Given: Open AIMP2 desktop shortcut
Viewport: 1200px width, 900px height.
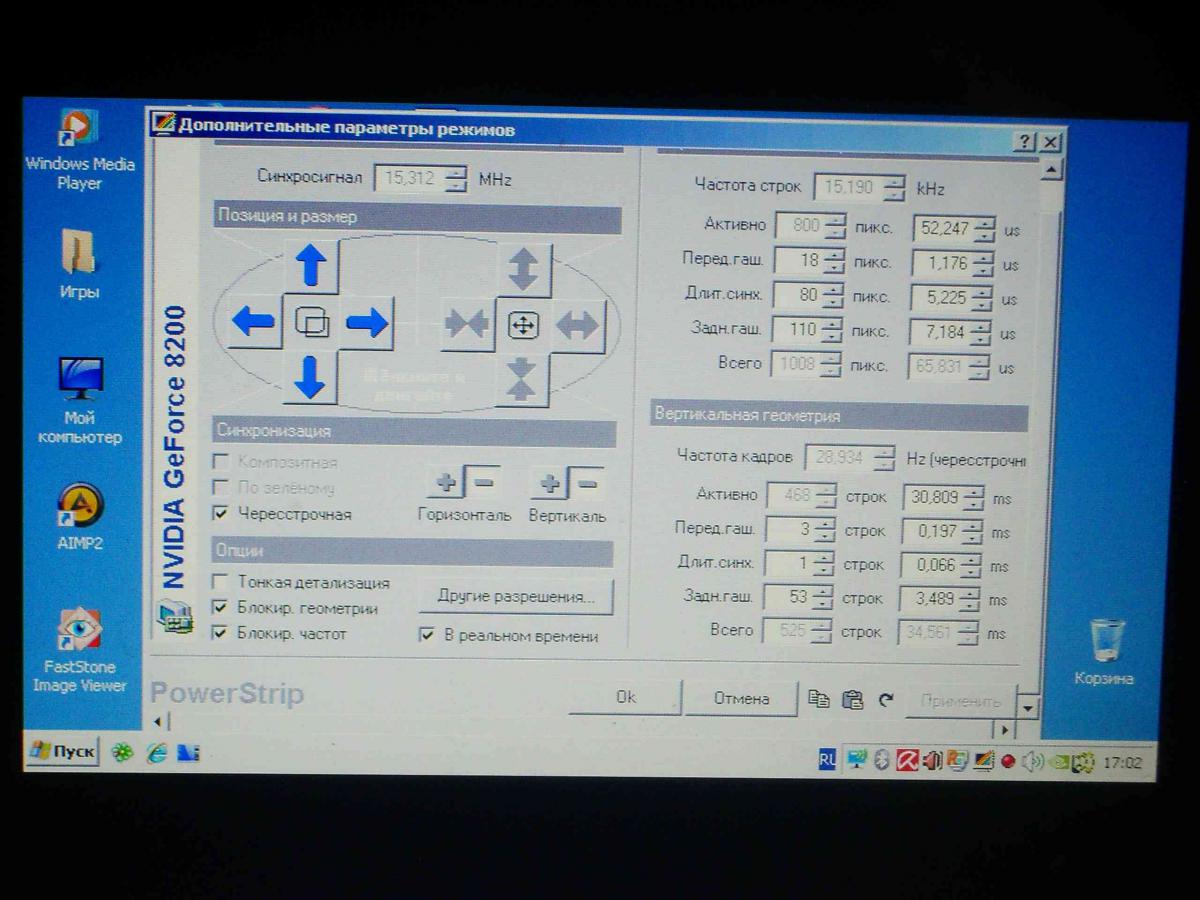Looking at the screenshot, I should point(80,507).
